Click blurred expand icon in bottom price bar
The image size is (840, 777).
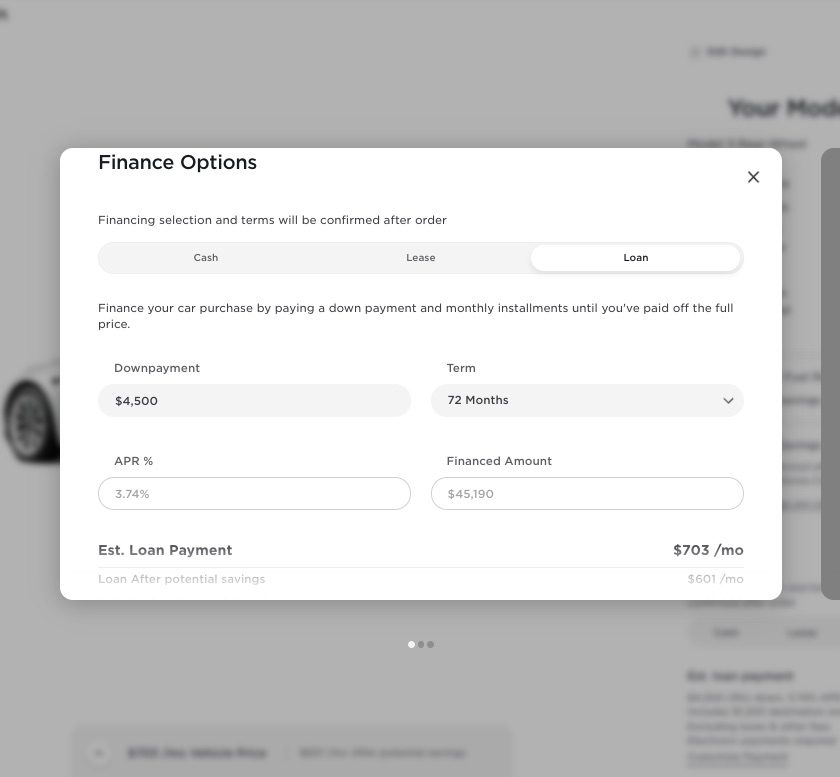point(99,753)
